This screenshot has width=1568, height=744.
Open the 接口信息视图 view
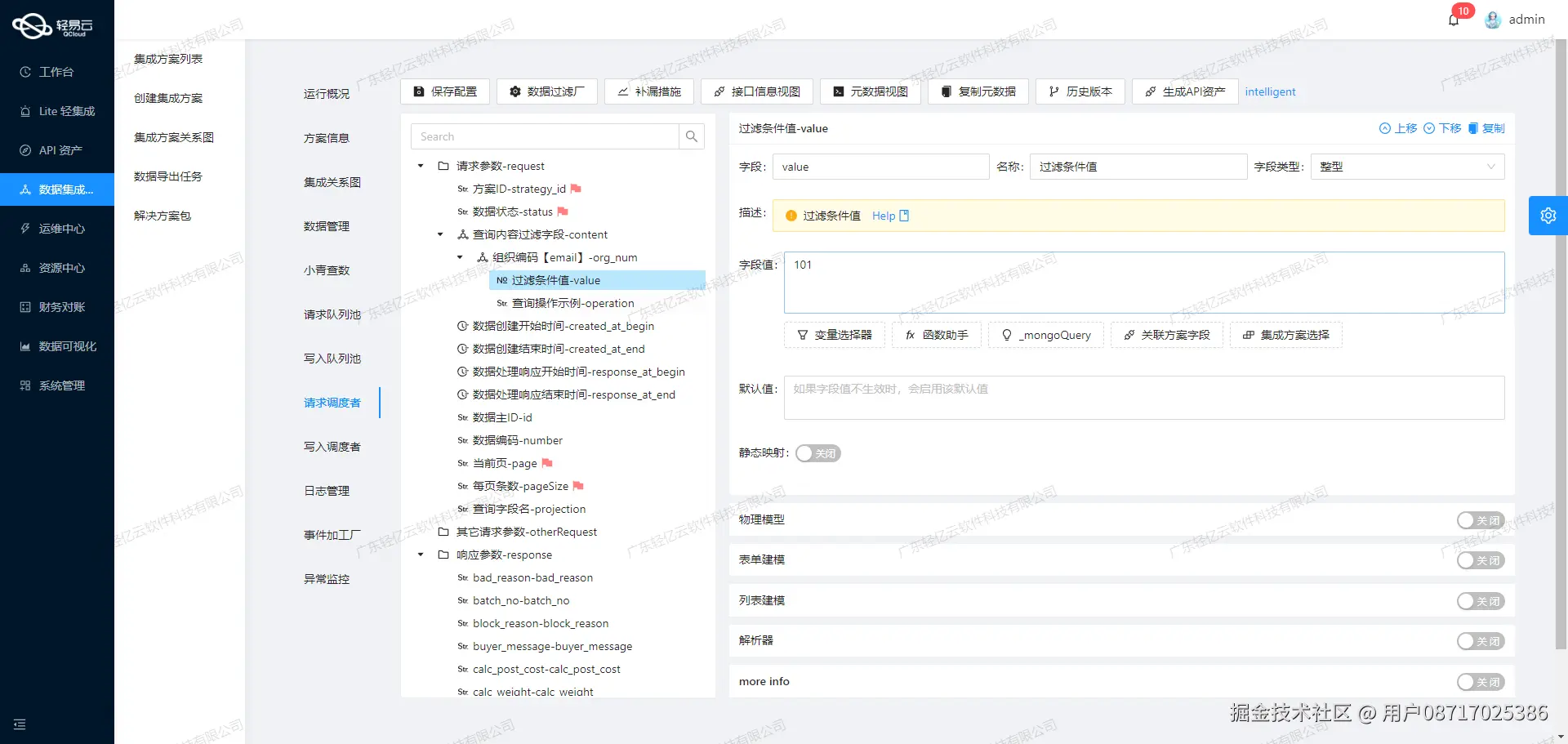756,91
